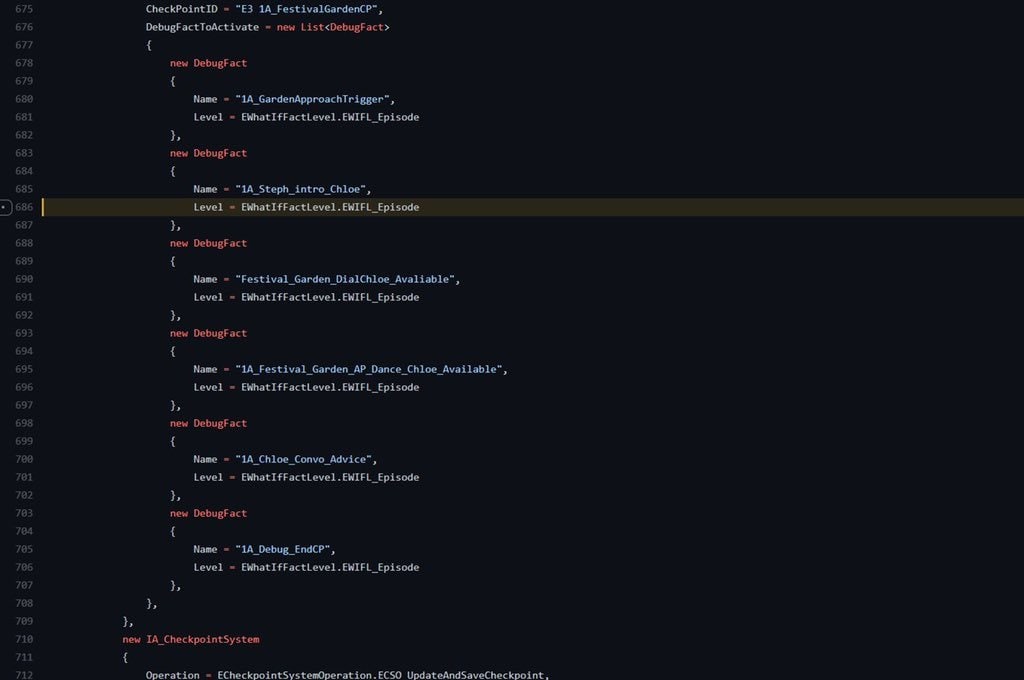The width and height of the screenshot is (1024, 680).
Task: Select line number 695
Action: tap(24, 369)
